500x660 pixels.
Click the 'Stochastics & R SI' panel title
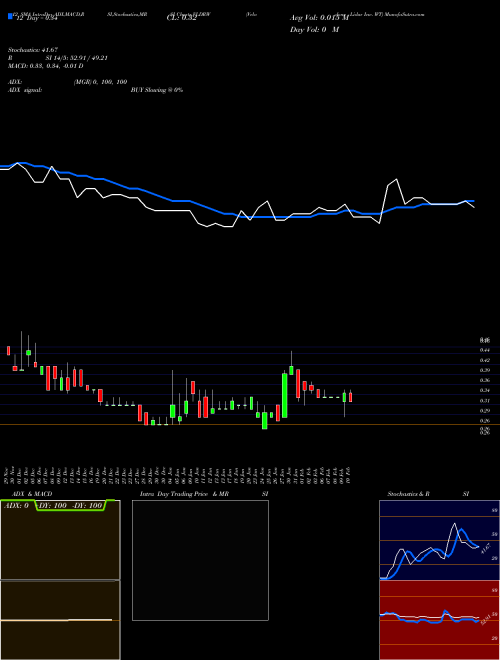click(x=428, y=494)
